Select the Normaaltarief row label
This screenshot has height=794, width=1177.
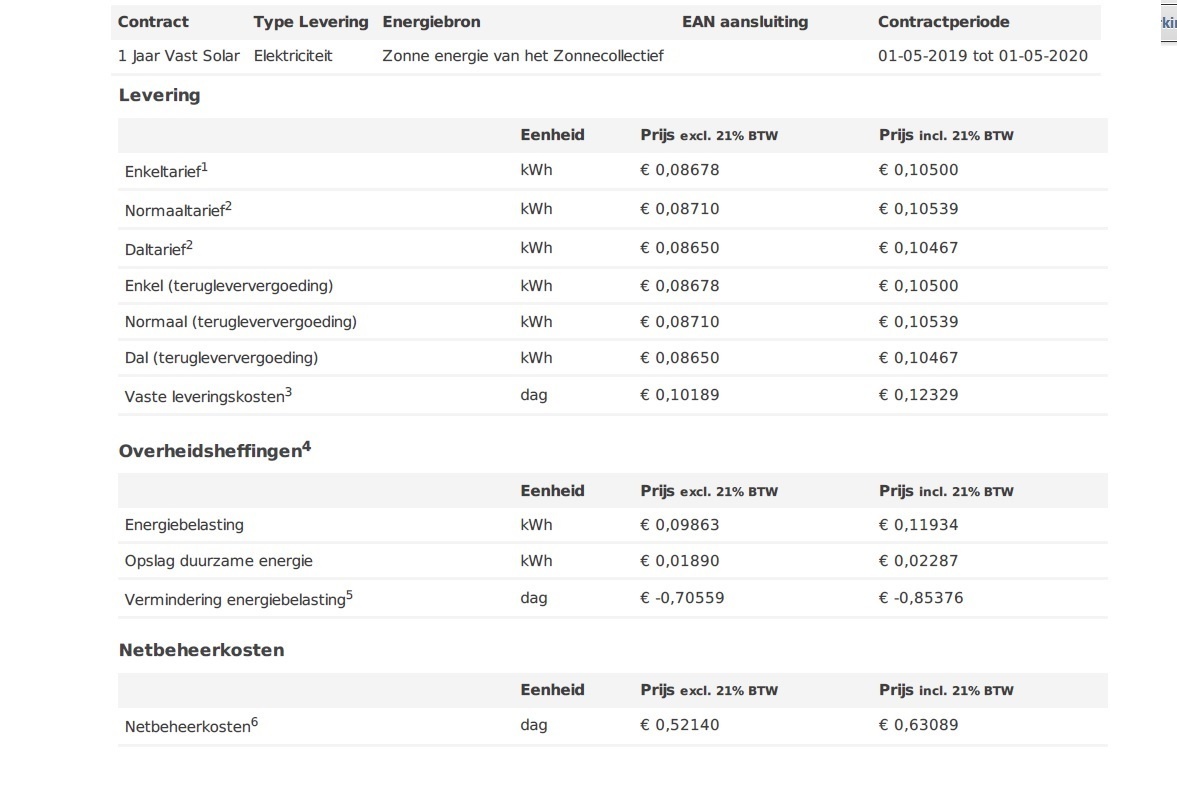(x=174, y=211)
